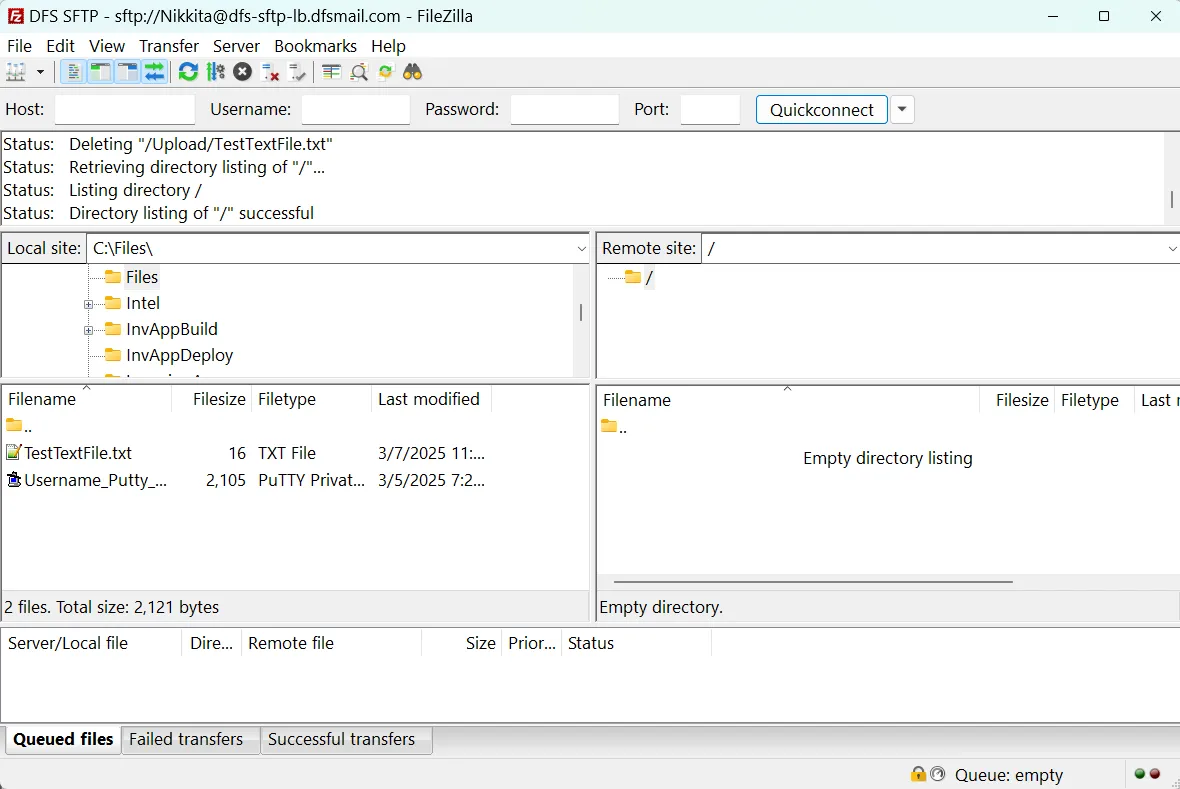Toggle transfer queue display
This screenshot has height=789, width=1180.
154,72
